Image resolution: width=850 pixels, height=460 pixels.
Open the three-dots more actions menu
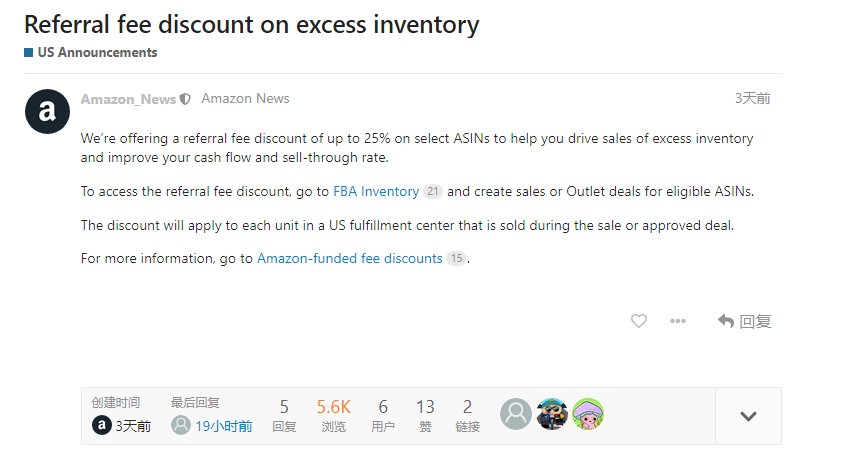coord(678,321)
